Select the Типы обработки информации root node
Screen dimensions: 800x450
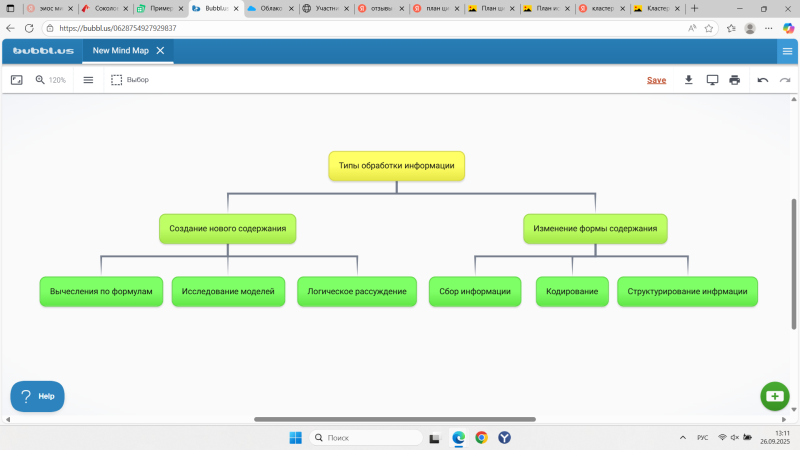tap(396, 166)
